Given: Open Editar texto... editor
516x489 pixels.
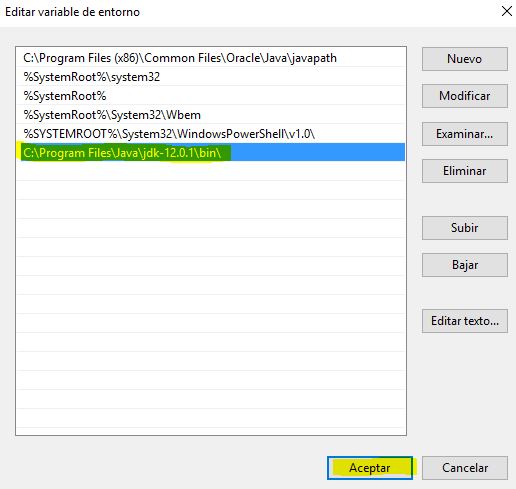Looking at the screenshot, I should (465, 321).
